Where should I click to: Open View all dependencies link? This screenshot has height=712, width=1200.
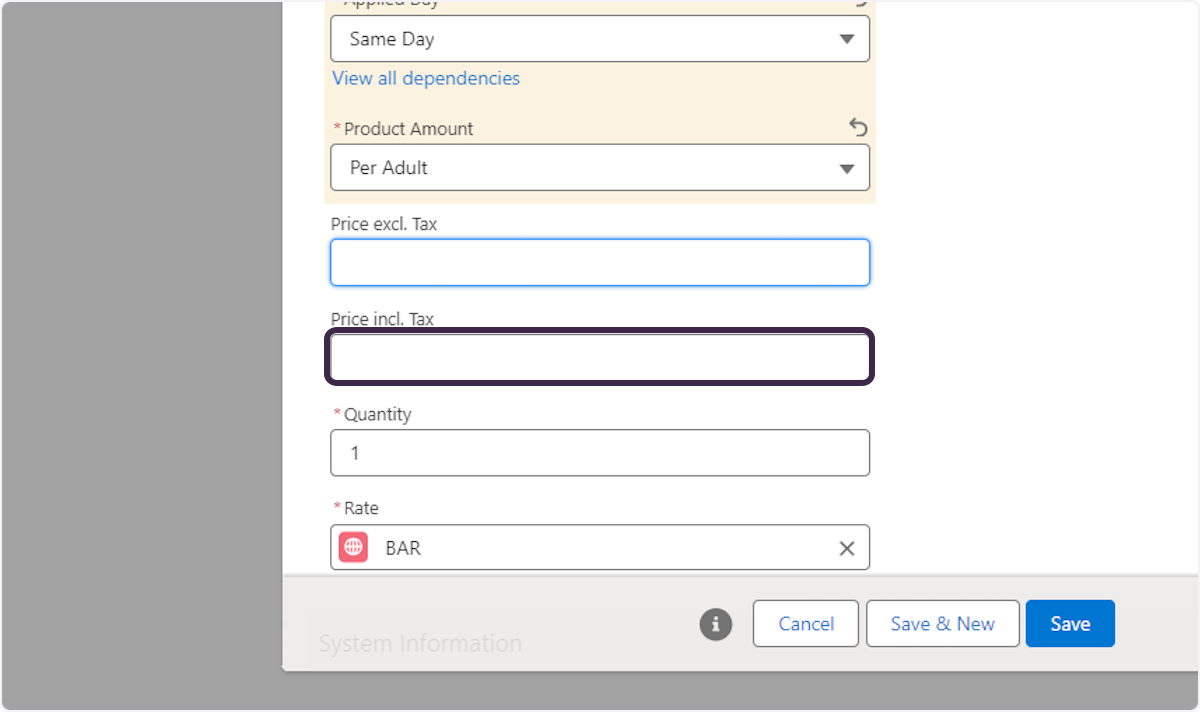(426, 78)
